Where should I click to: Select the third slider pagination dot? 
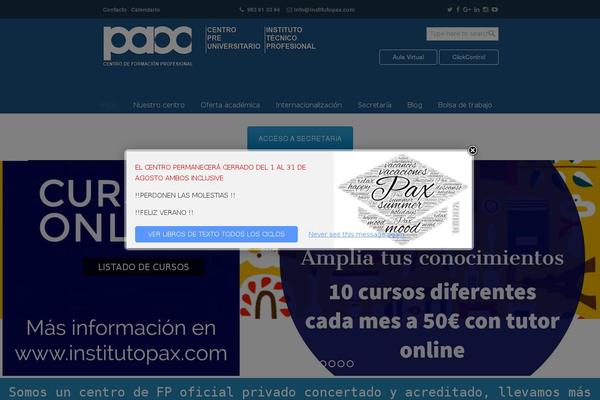click(x=341, y=364)
